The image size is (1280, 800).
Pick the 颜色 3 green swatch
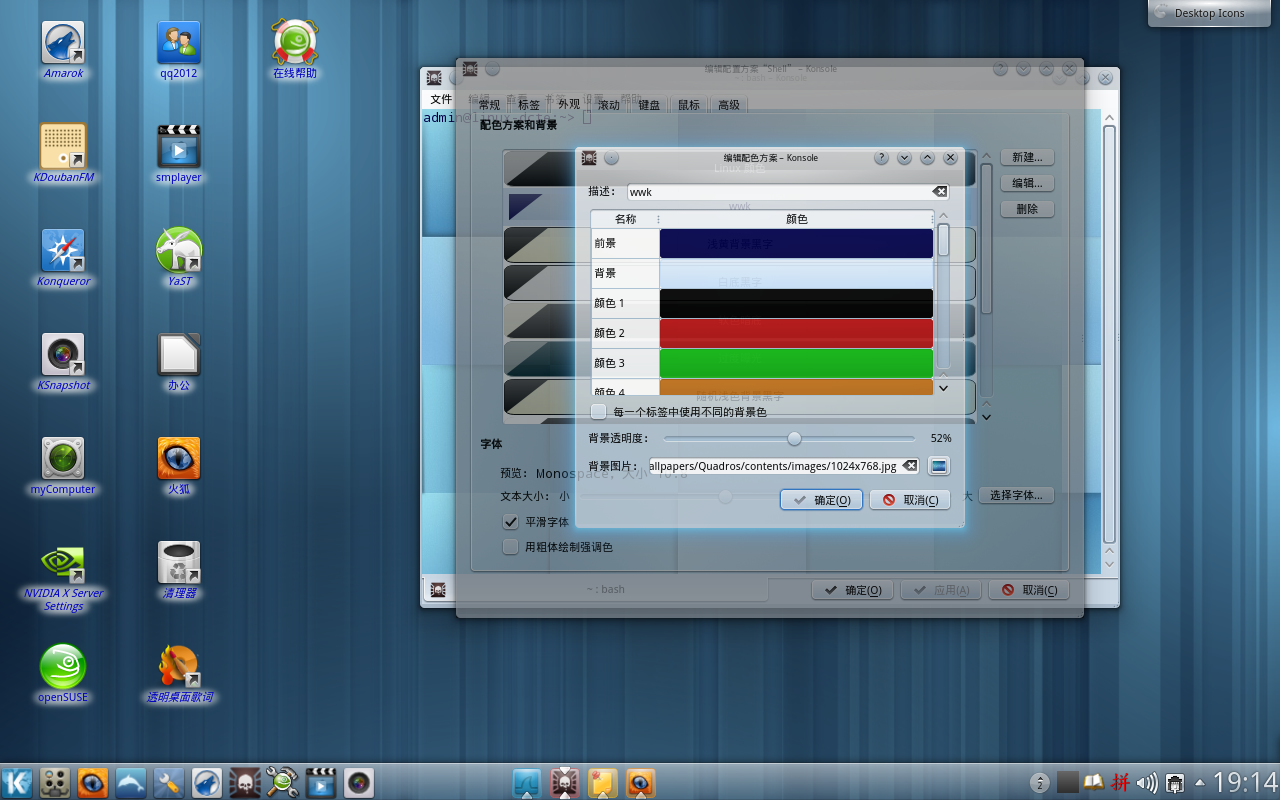(x=796, y=363)
